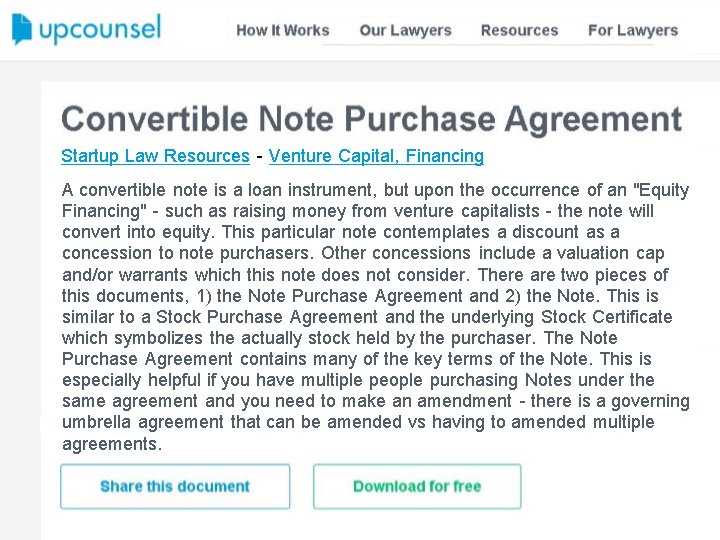Click the upcounsel wordmark text
720x540 pixels.
(x=100, y=30)
